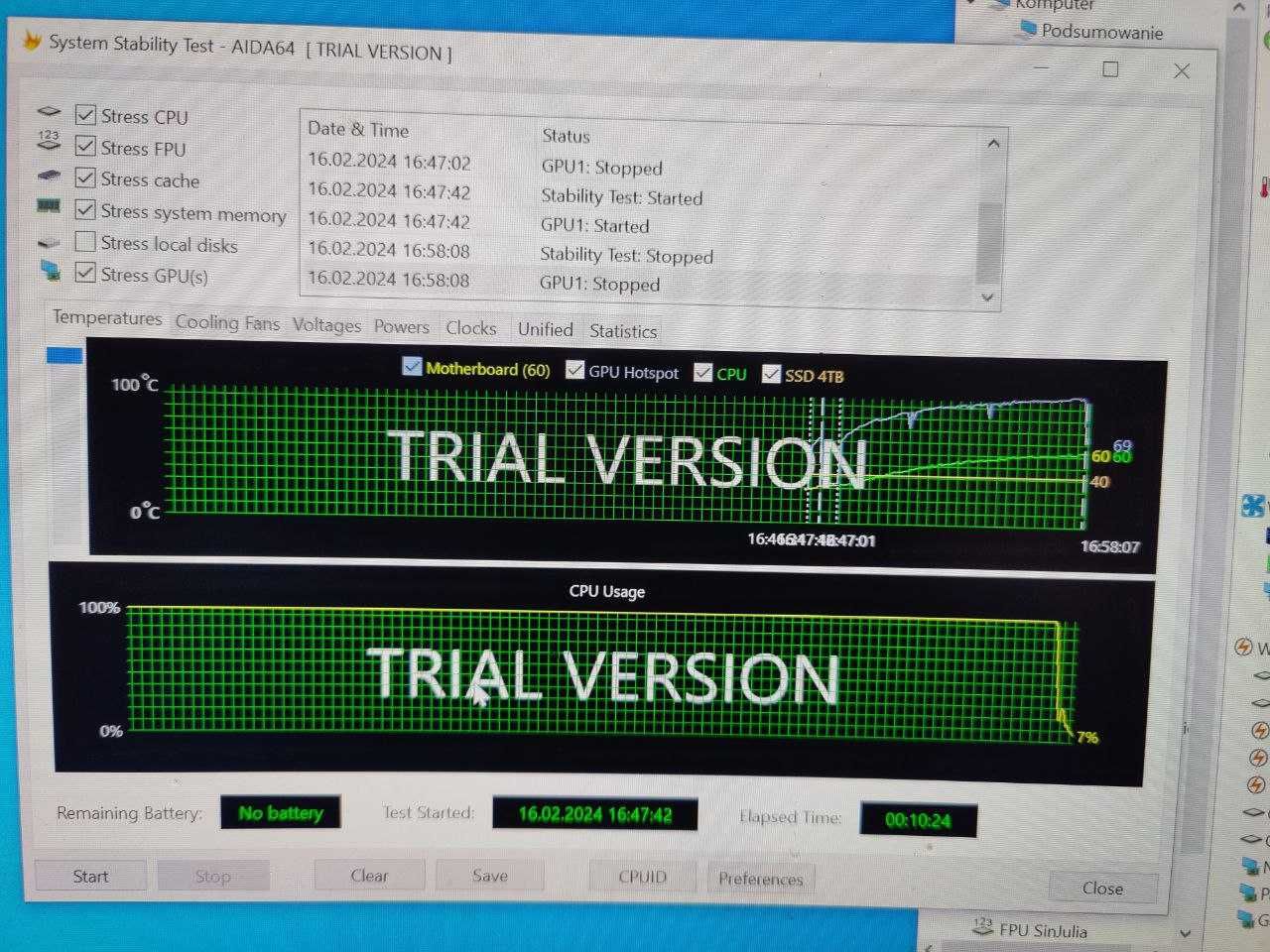Toggle GPU Hotspot graph checkbox
The width and height of the screenshot is (1270, 952).
[574, 370]
